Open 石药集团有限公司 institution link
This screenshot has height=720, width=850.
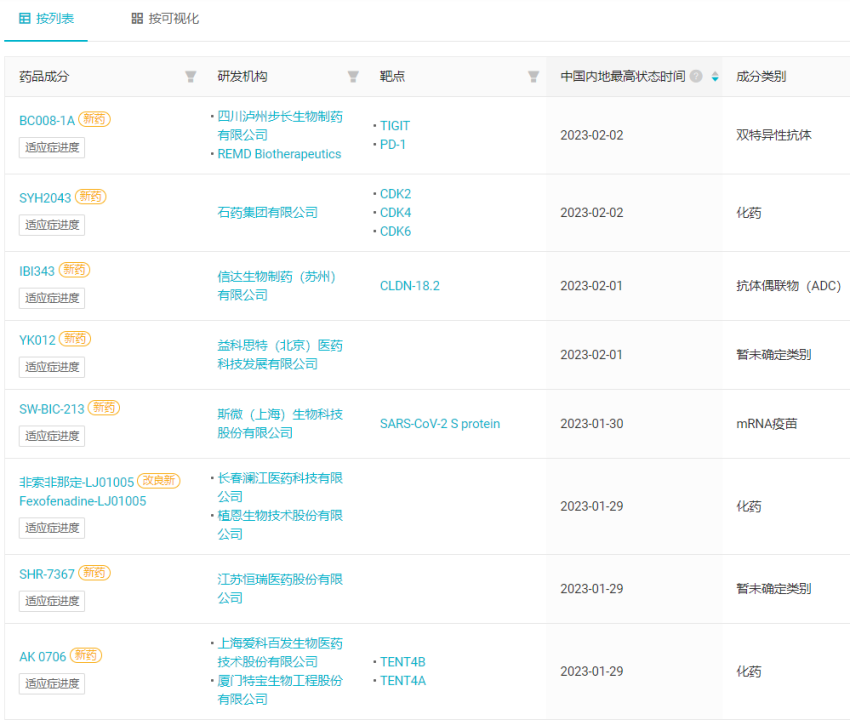(x=267, y=212)
